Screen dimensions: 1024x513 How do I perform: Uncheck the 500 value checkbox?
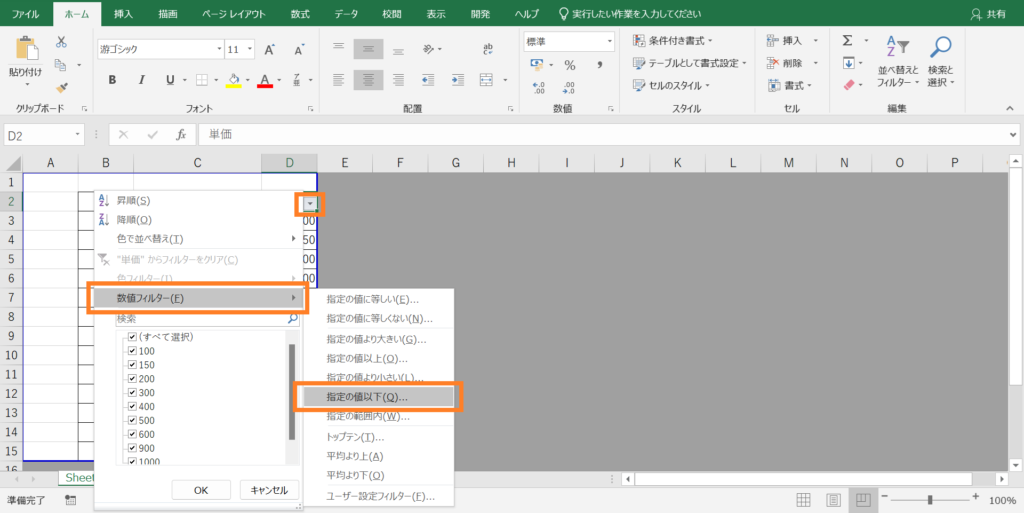coord(133,420)
